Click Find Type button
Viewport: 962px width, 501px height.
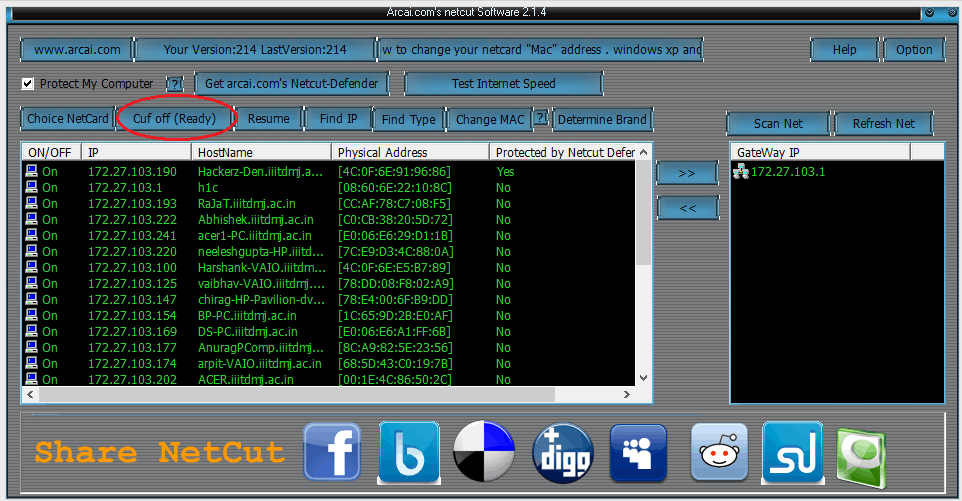click(x=409, y=119)
